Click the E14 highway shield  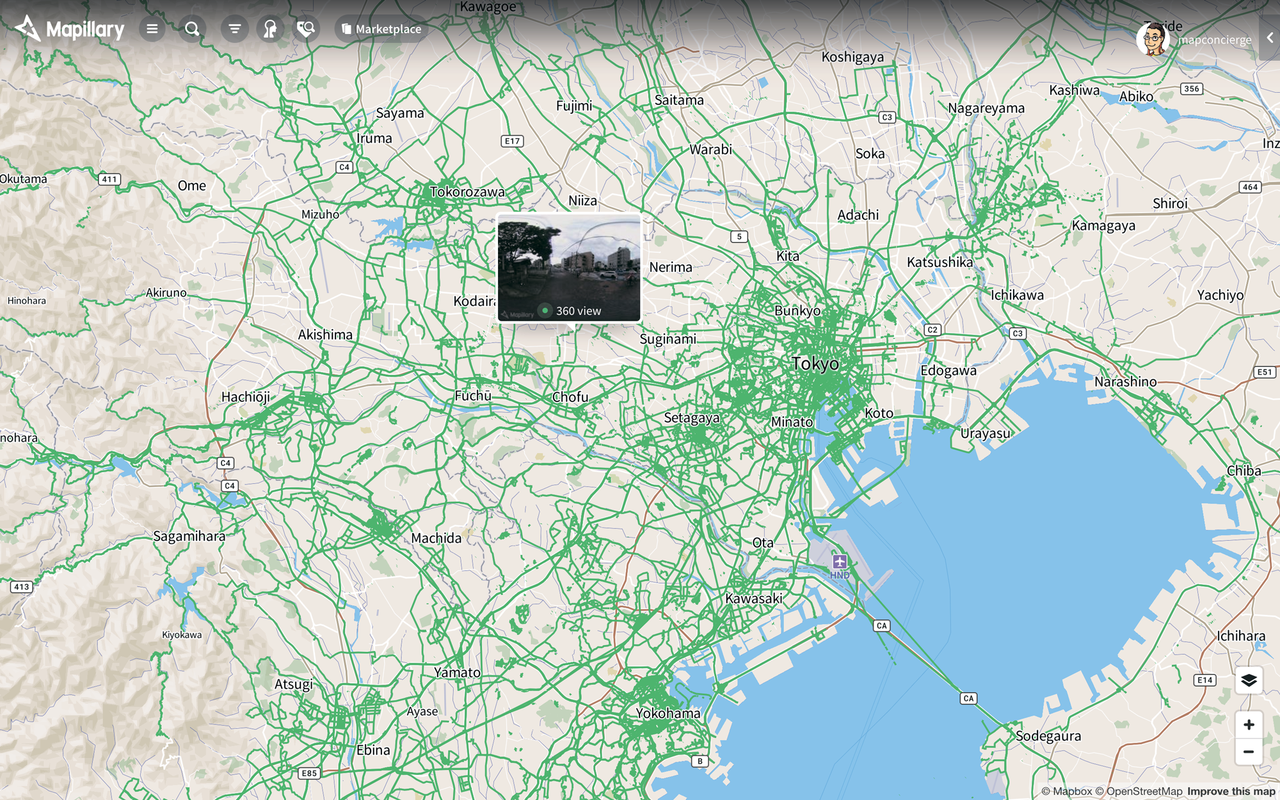coord(1205,680)
